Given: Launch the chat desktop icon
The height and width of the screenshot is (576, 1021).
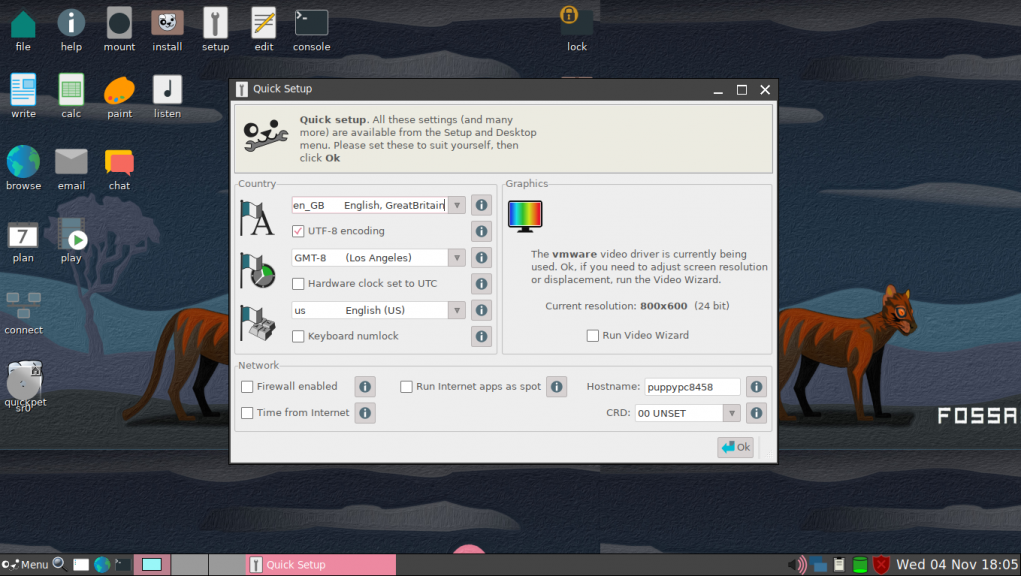Looking at the screenshot, I should pyautogui.click(x=119, y=168).
